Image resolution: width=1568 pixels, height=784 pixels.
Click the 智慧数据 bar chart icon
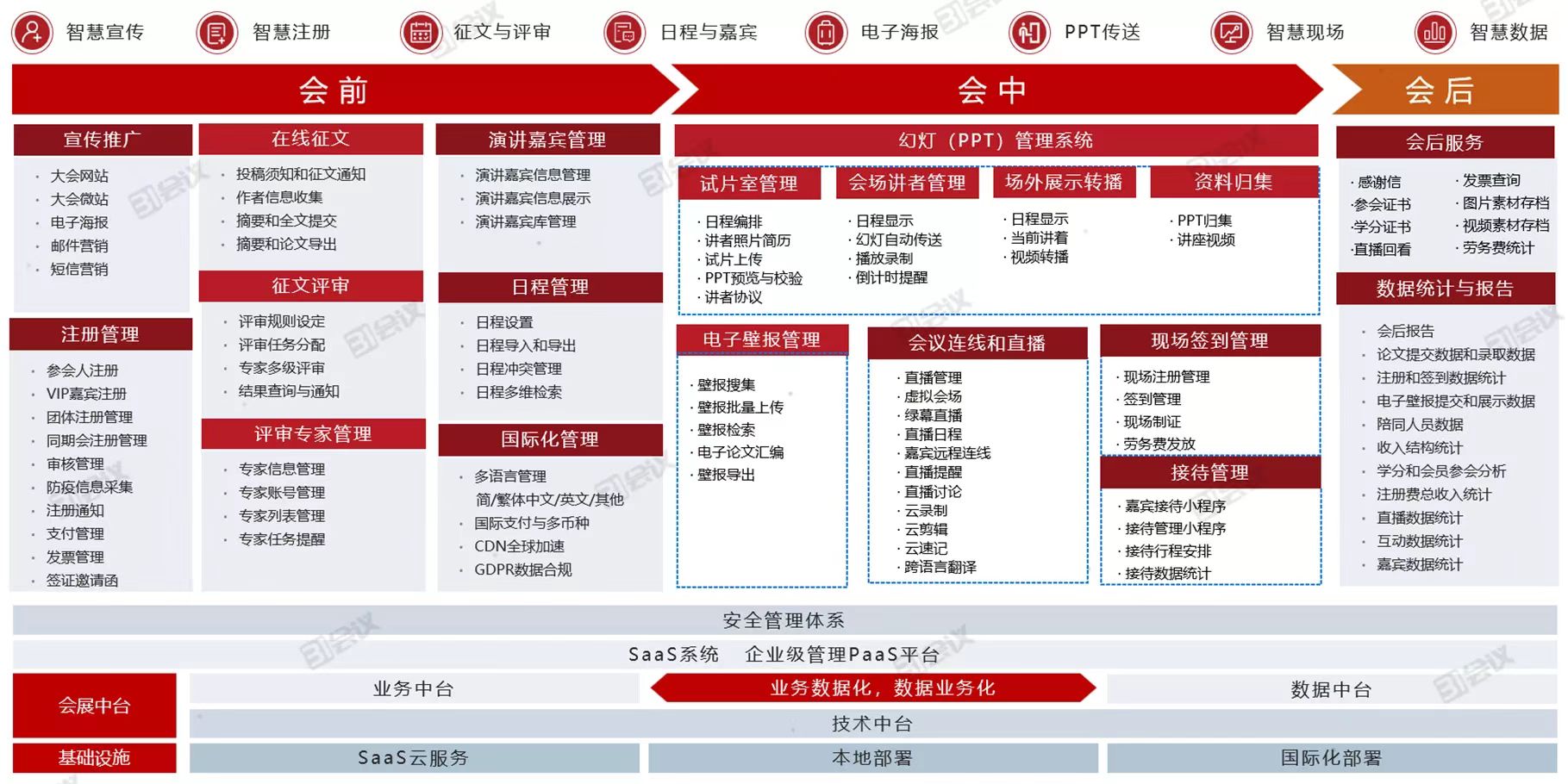click(1435, 33)
